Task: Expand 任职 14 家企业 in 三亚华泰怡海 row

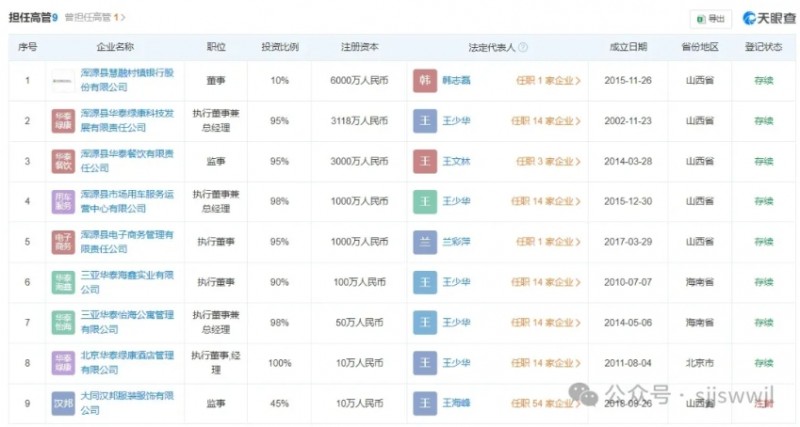Action: (545, 322)
